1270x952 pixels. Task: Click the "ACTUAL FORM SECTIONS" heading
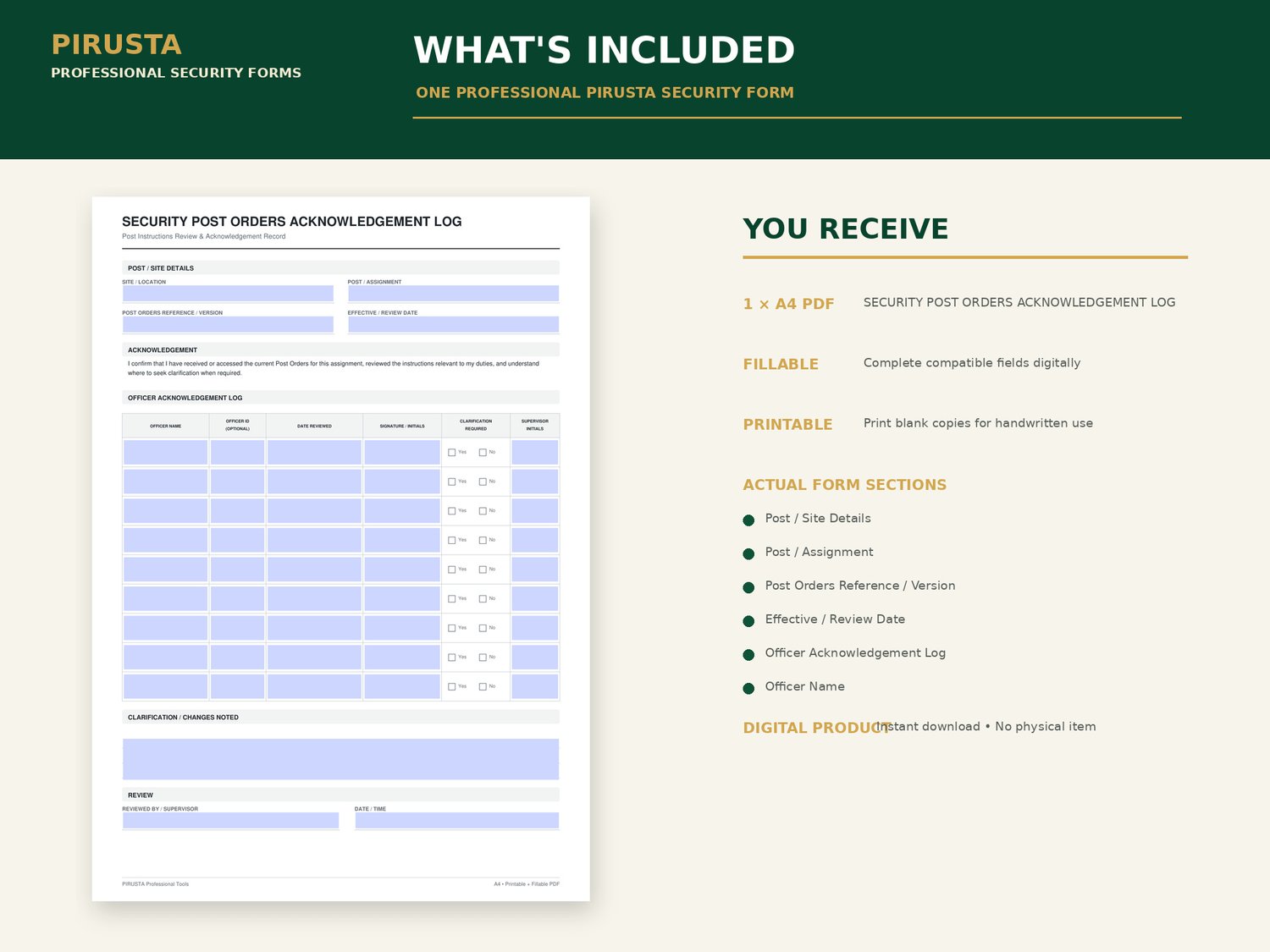[844, 485]
